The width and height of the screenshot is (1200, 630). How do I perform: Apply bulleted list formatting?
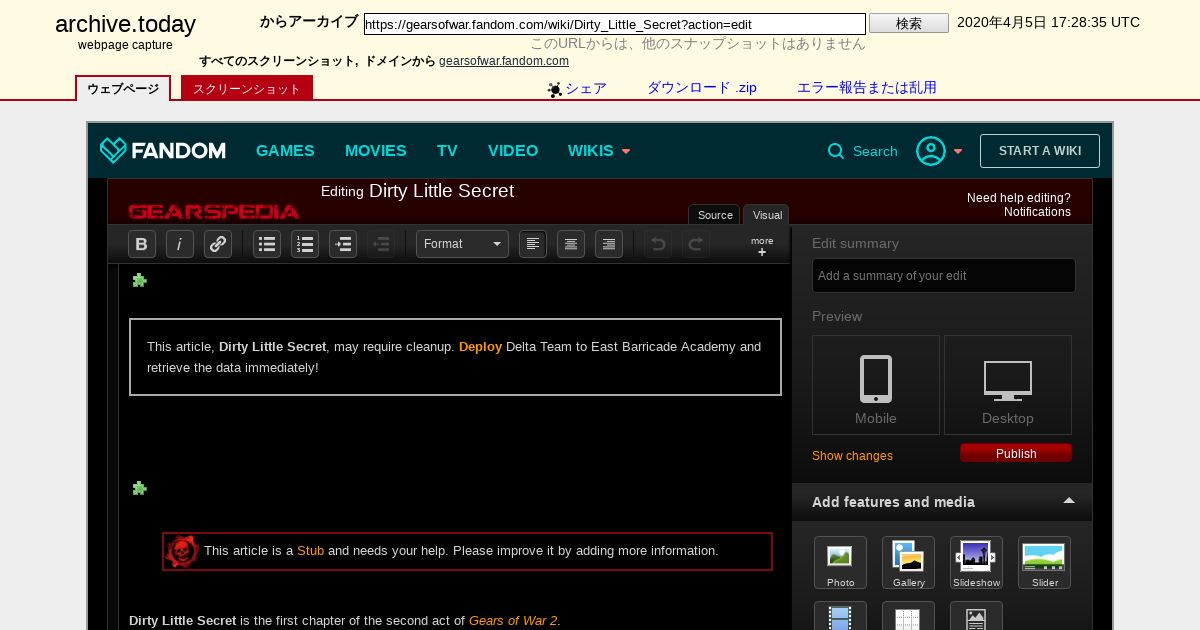click(x=267, y=244)
